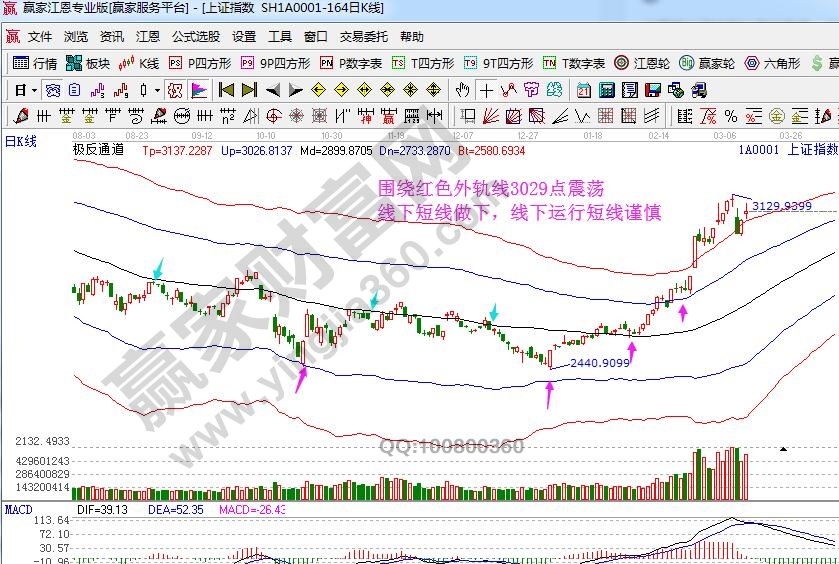
Task: Open the 行情 quotes view
Action: click(34, 63)
